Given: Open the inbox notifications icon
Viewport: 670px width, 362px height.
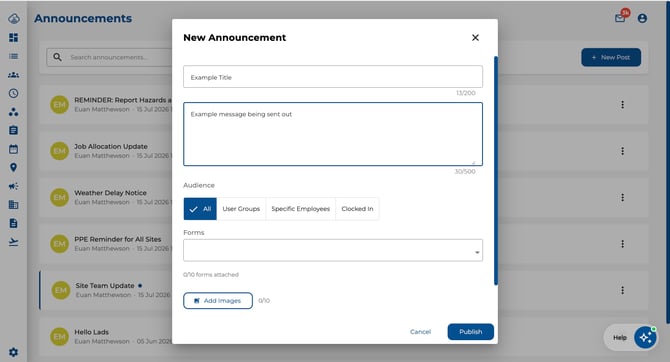Looking at the screenshot, I should pyautogui.click(x=620, y=18).
